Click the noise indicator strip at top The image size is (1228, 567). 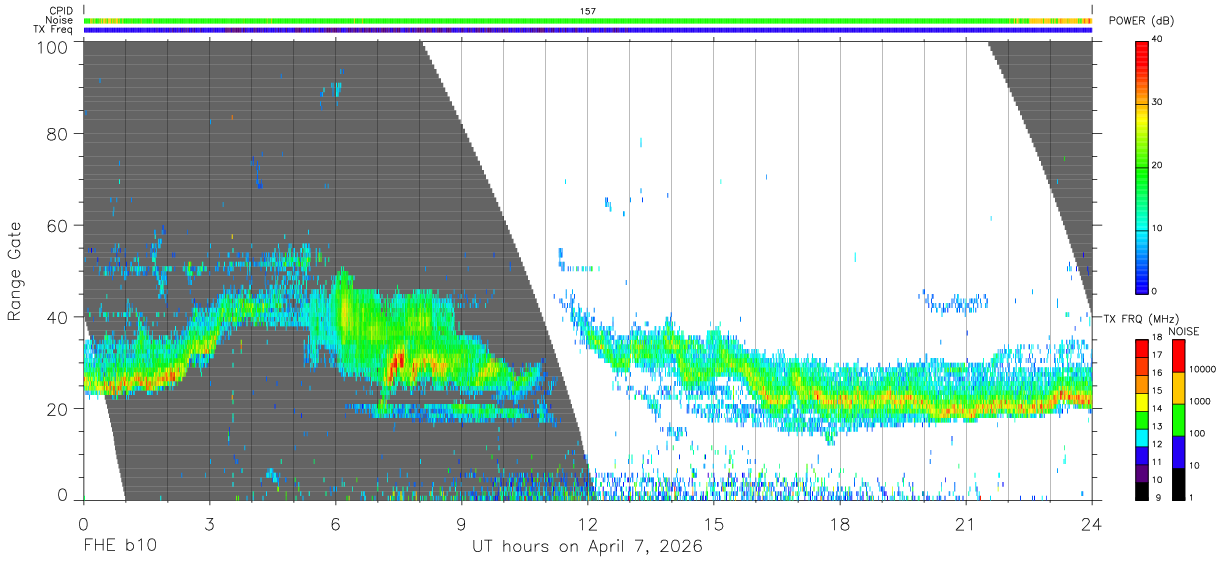(x=588, y=20)
